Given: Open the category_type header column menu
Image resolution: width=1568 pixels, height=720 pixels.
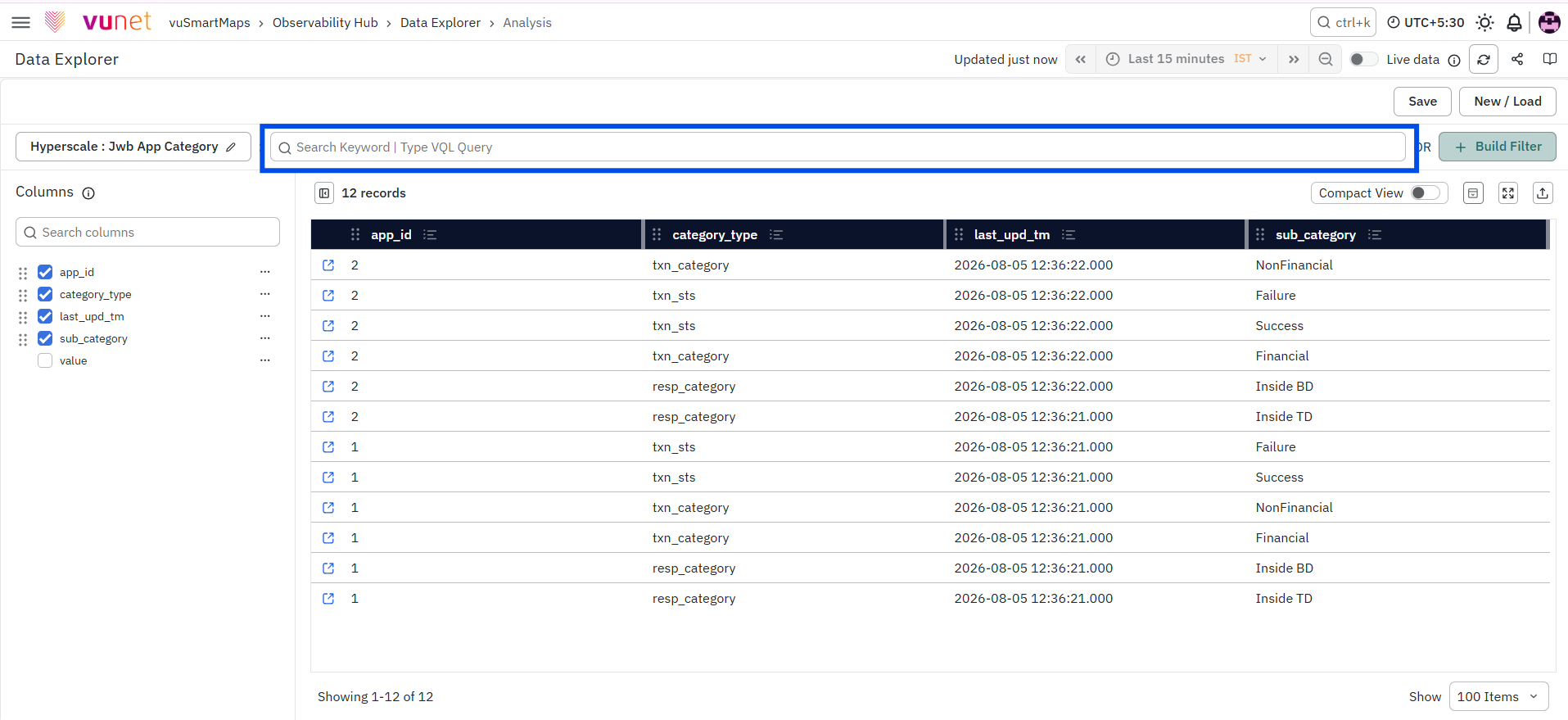Looking at the screenshot, I should [776, 234].
